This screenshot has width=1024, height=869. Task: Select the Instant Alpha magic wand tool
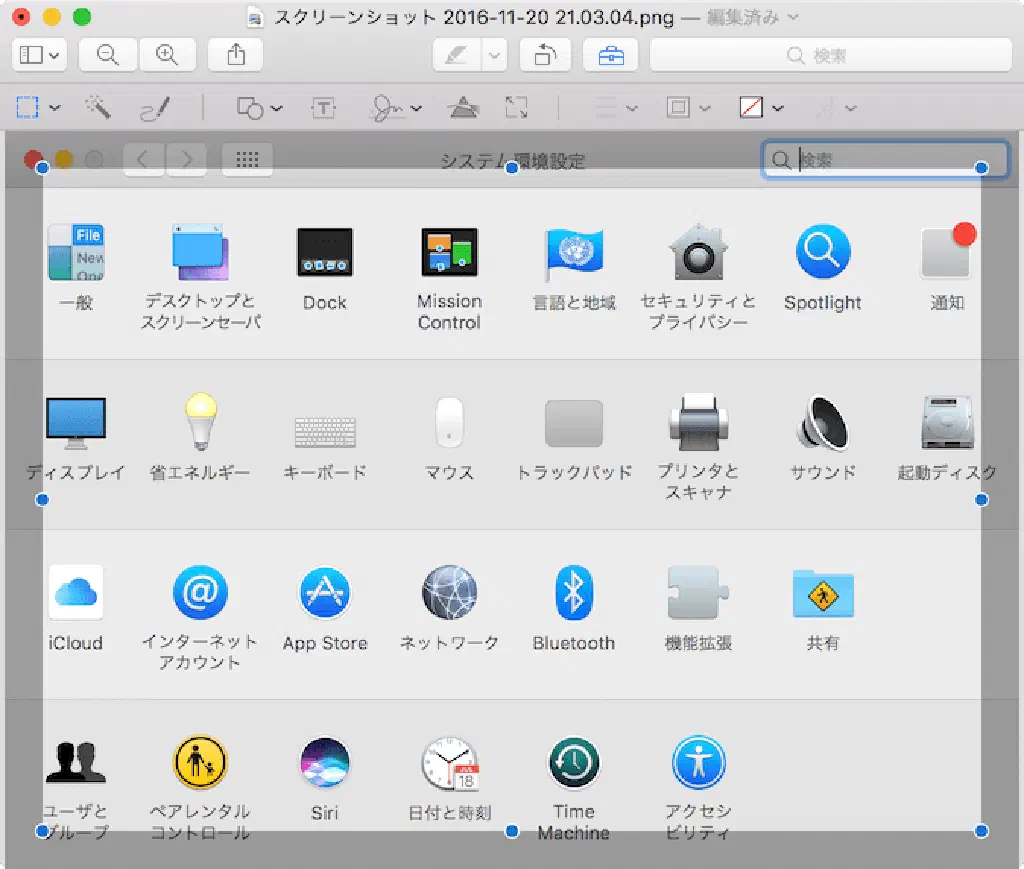point(98,108)
